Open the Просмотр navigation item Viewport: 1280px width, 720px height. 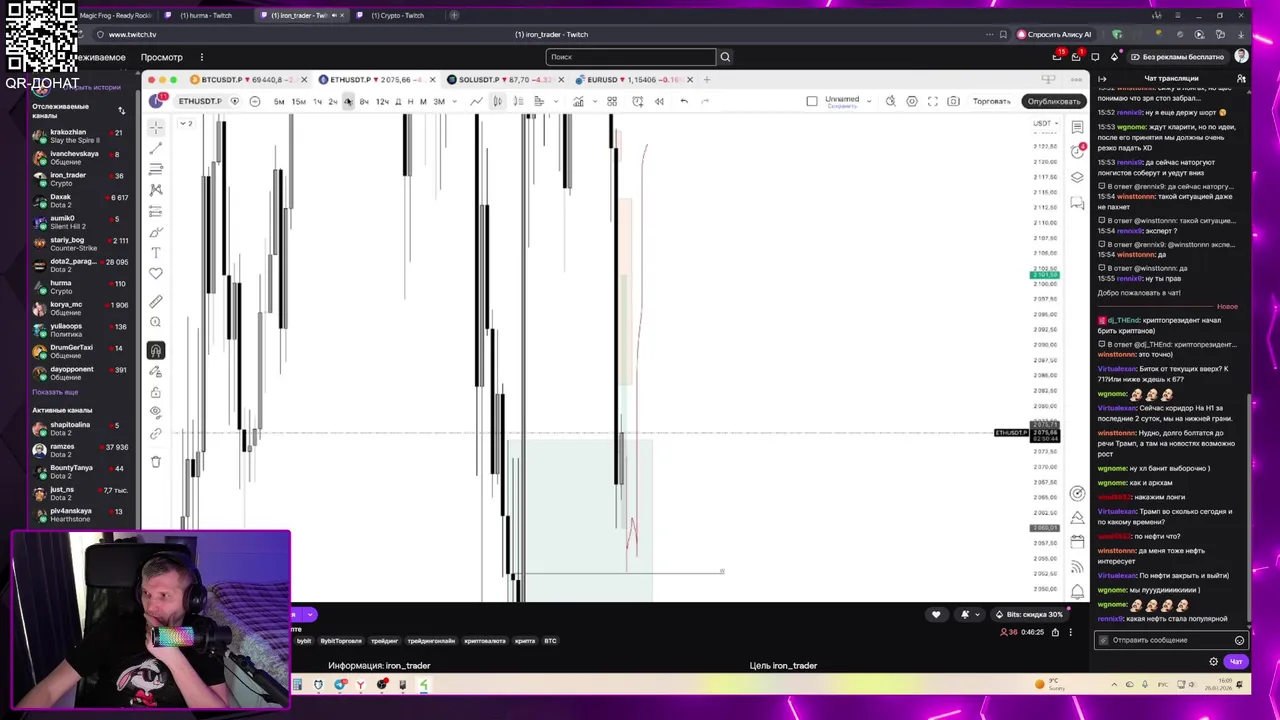[162, 57]
